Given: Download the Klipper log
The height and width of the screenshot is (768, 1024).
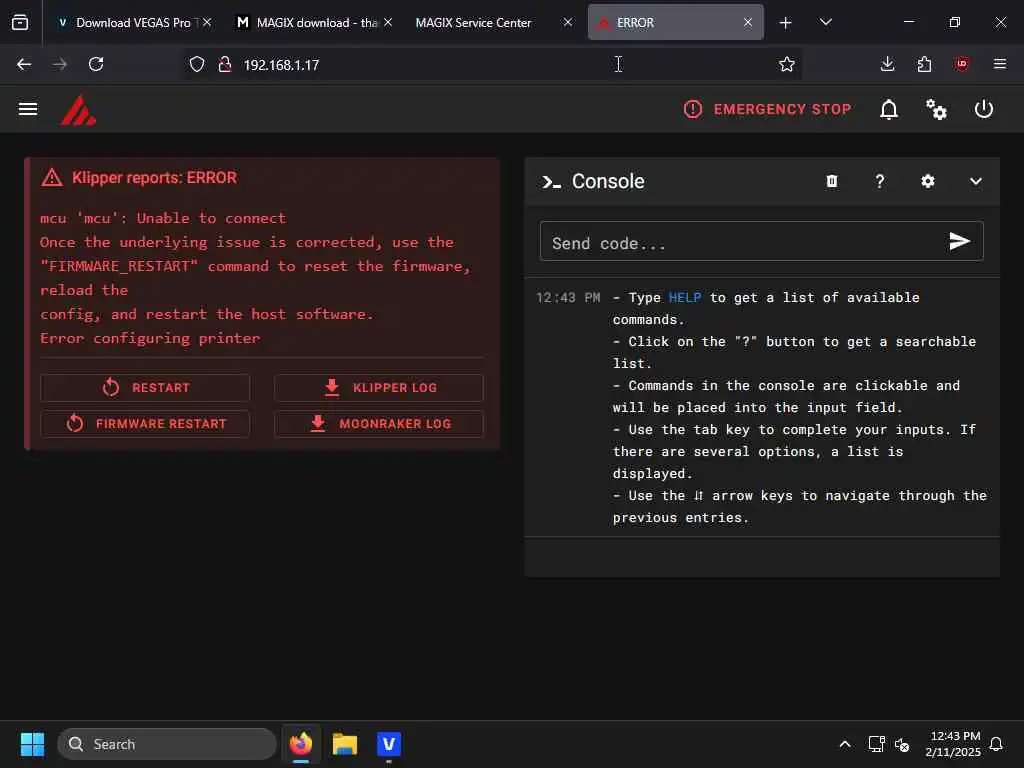Looking at the screenshot, I should pos(379,388).
